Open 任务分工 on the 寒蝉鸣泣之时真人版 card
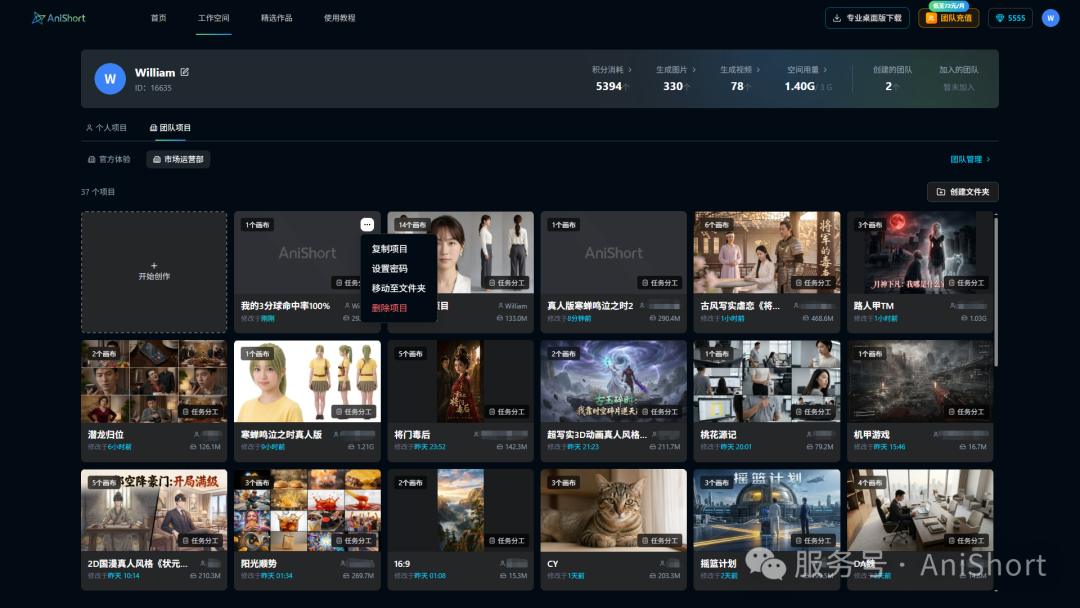The width and height of the screenshot is (1080, 608). click(353, 412)
